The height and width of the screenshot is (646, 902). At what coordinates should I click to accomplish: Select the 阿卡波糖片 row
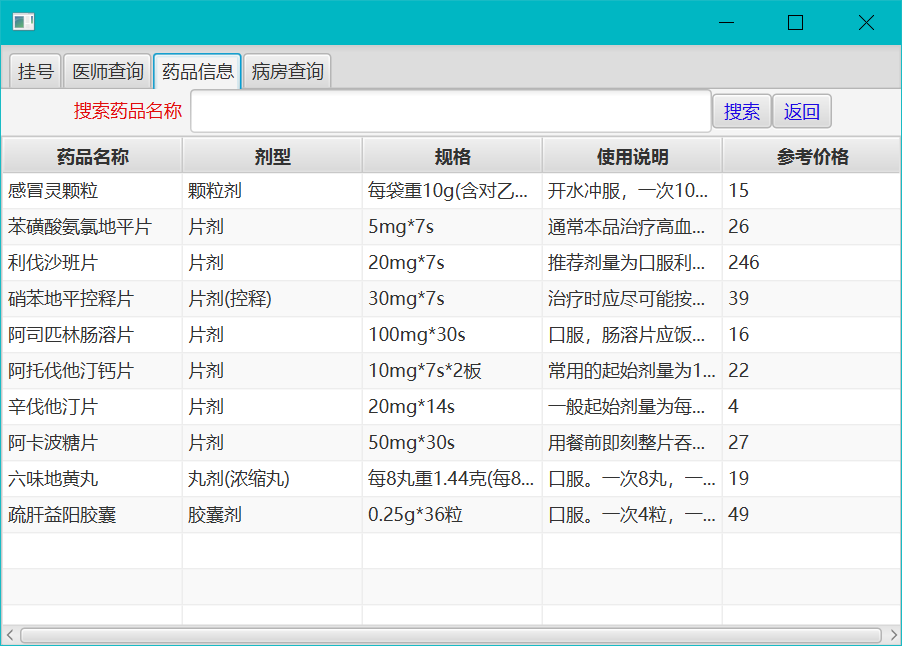(451, 443)
